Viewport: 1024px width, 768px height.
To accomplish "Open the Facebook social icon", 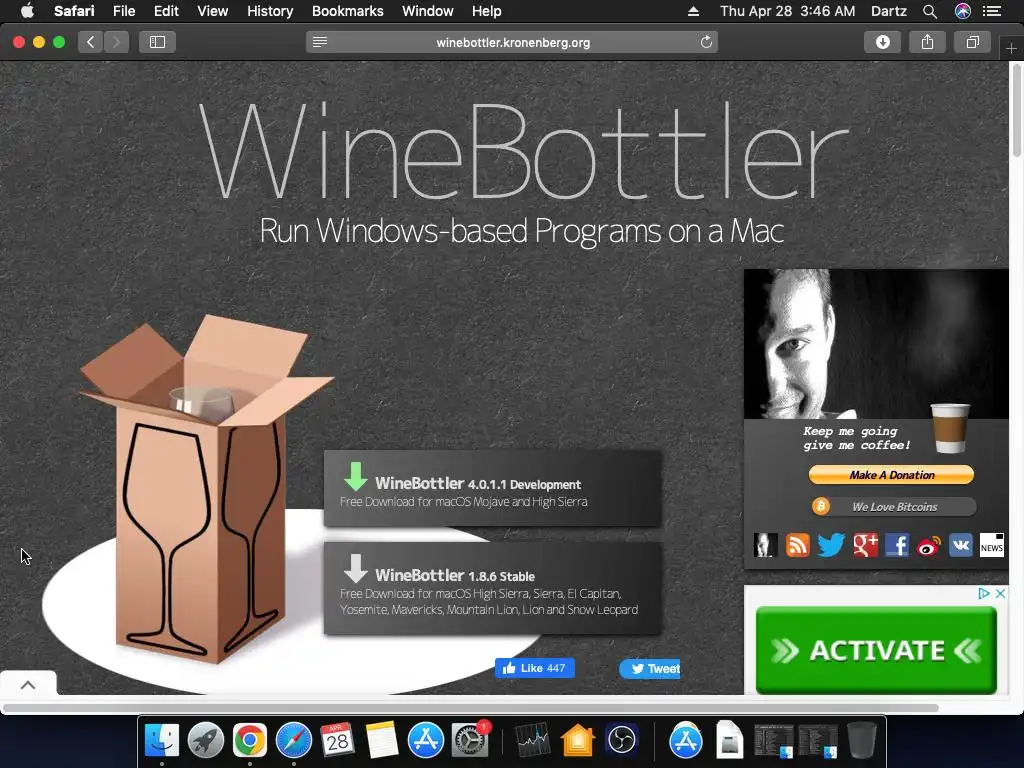I will click(x=897, y=545).
